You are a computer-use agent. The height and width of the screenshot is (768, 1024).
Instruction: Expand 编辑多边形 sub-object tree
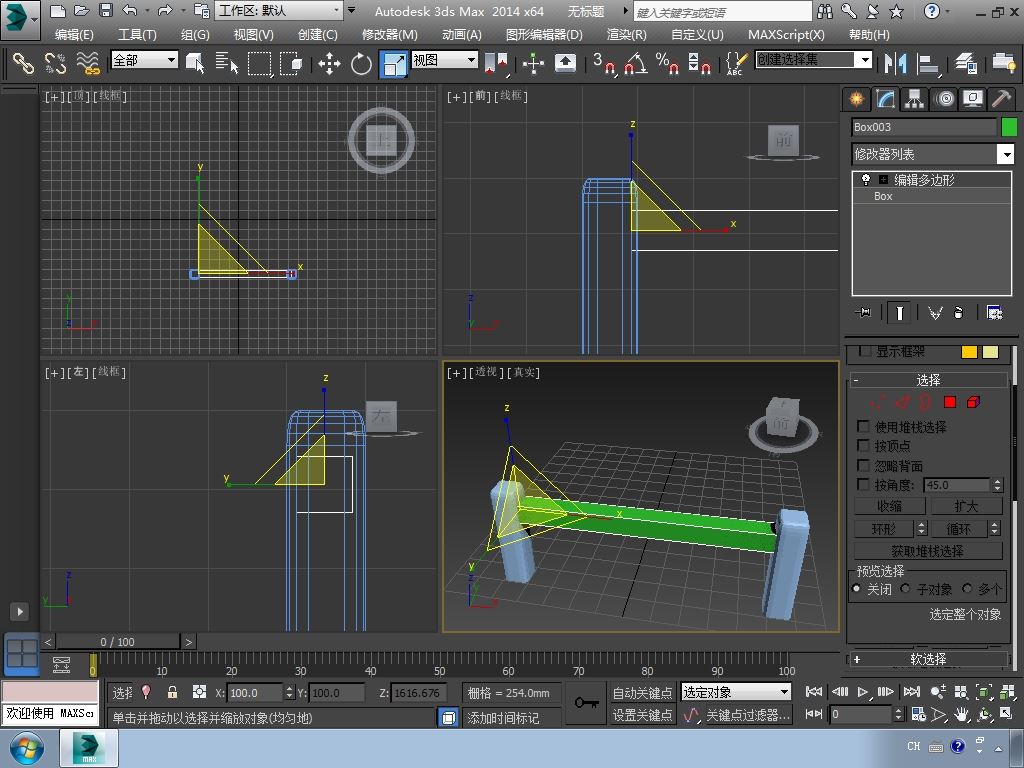click(884, 180)
